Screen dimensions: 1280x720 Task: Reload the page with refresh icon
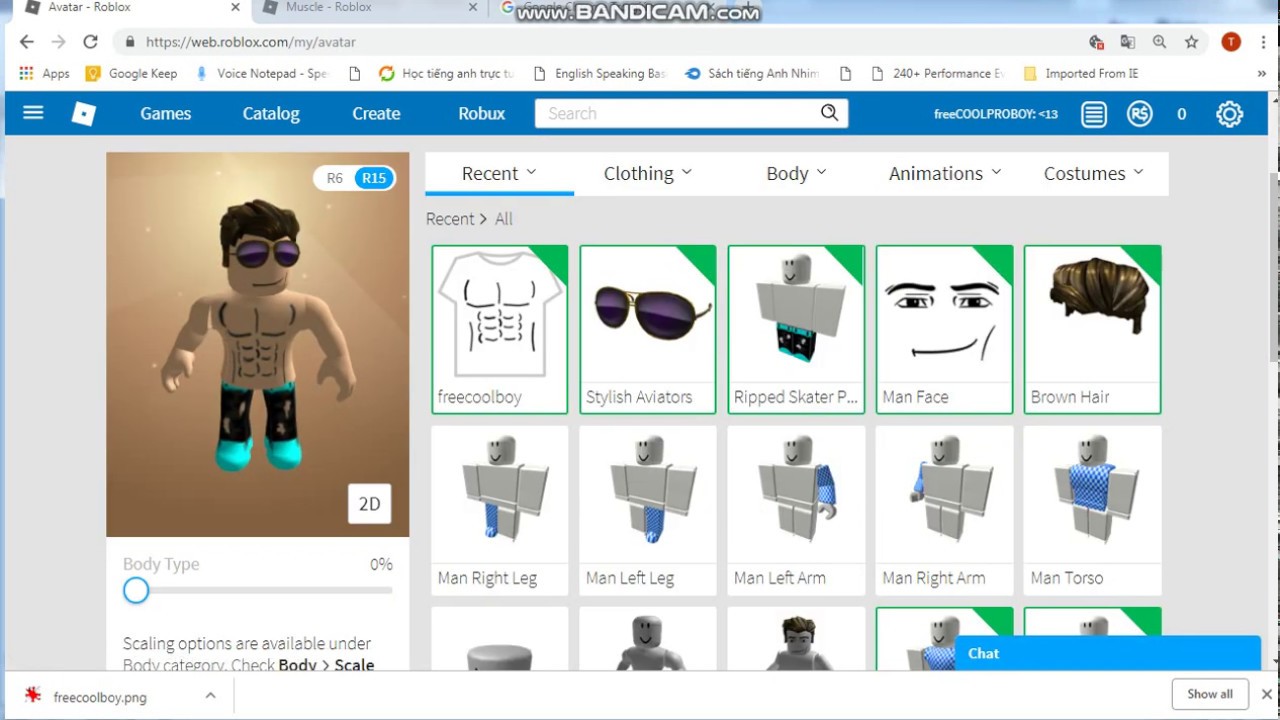(x=90, y=42)
